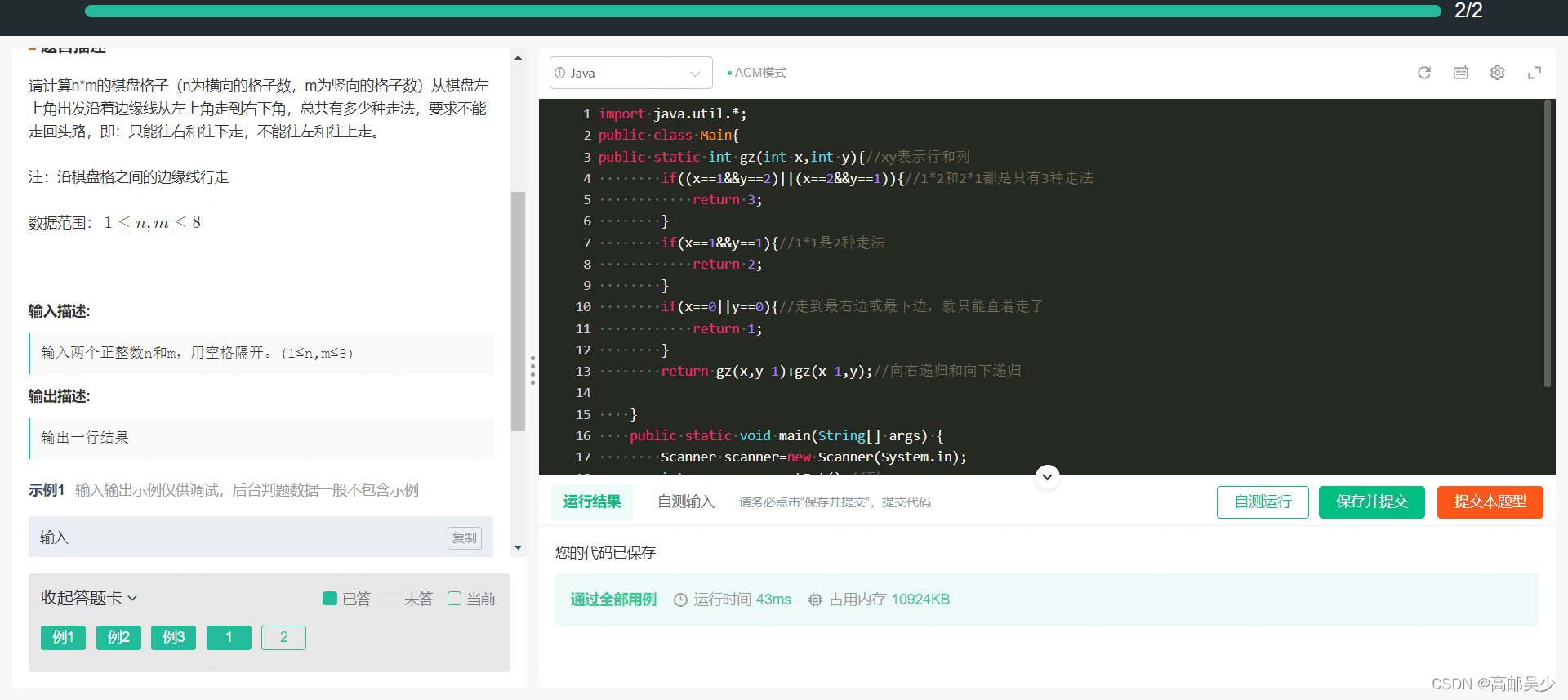Click the clock icon next to 运行时间
The image size is (1568, 700).
click(x=680, y=600)
